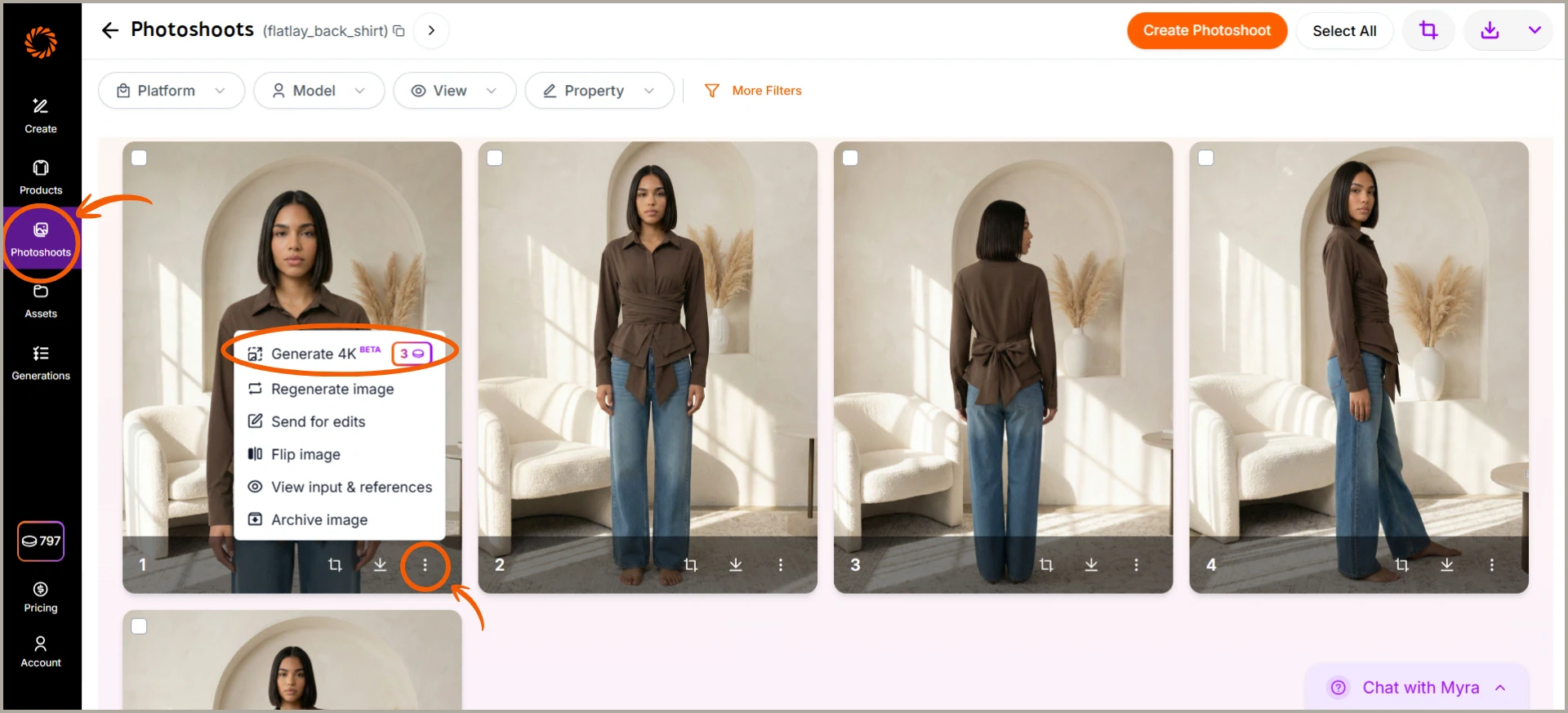Image resolution: width=1568 pixels, height=713 pixels.
Task: Copy the flatlay_back_shirt photoshoot name
Action: pos(399,31)
